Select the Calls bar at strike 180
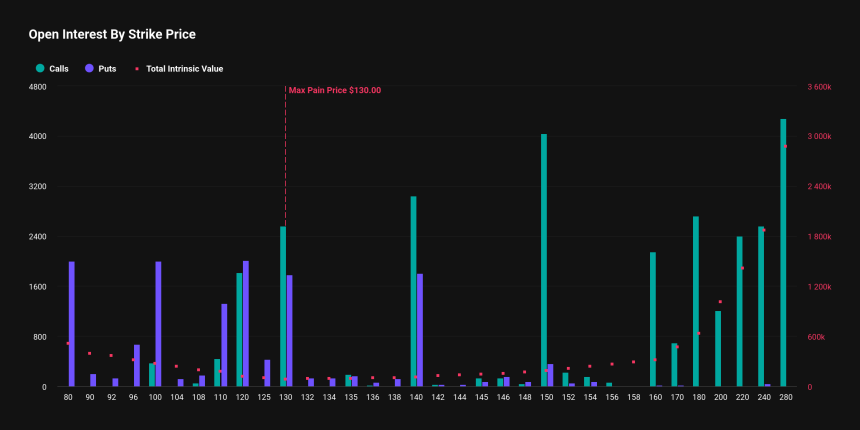Viewport: 860px width, 430px height. [x=696, y=301]
